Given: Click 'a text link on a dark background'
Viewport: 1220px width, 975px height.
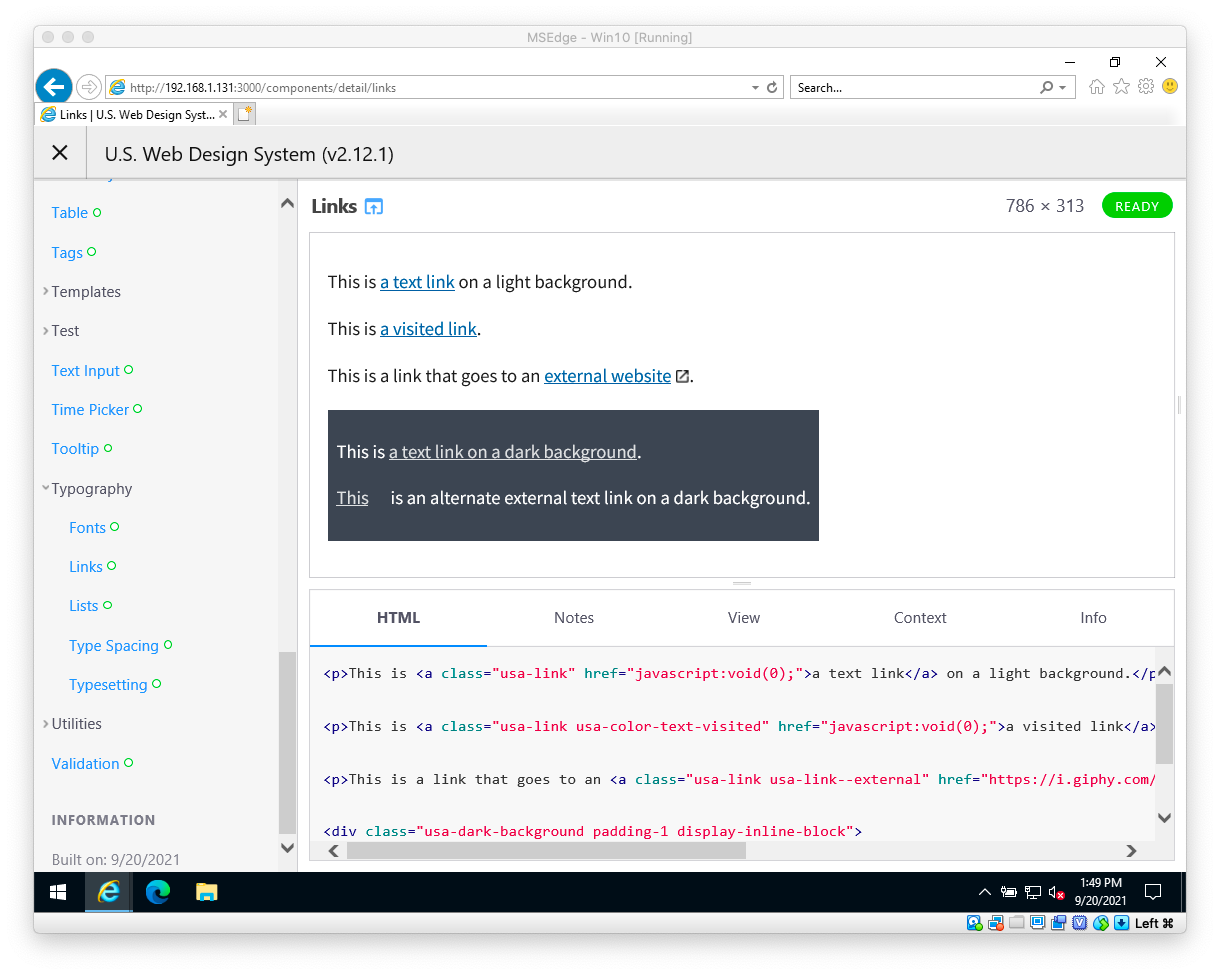Looking at the screenshot, I should tap(513, 452).
